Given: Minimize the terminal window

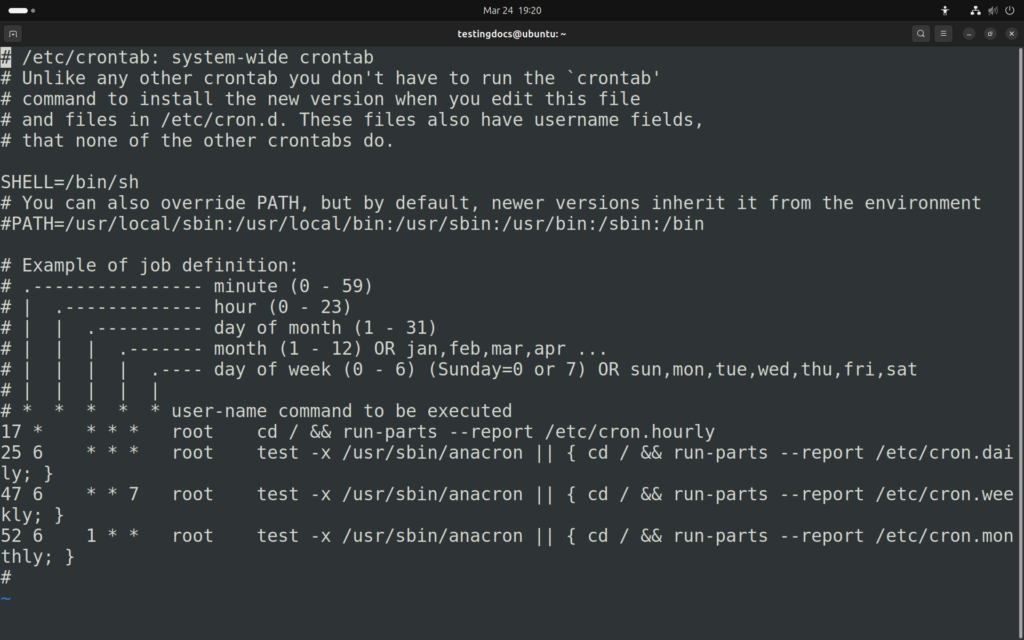Looking at the screenshot, I should point(969,34).
